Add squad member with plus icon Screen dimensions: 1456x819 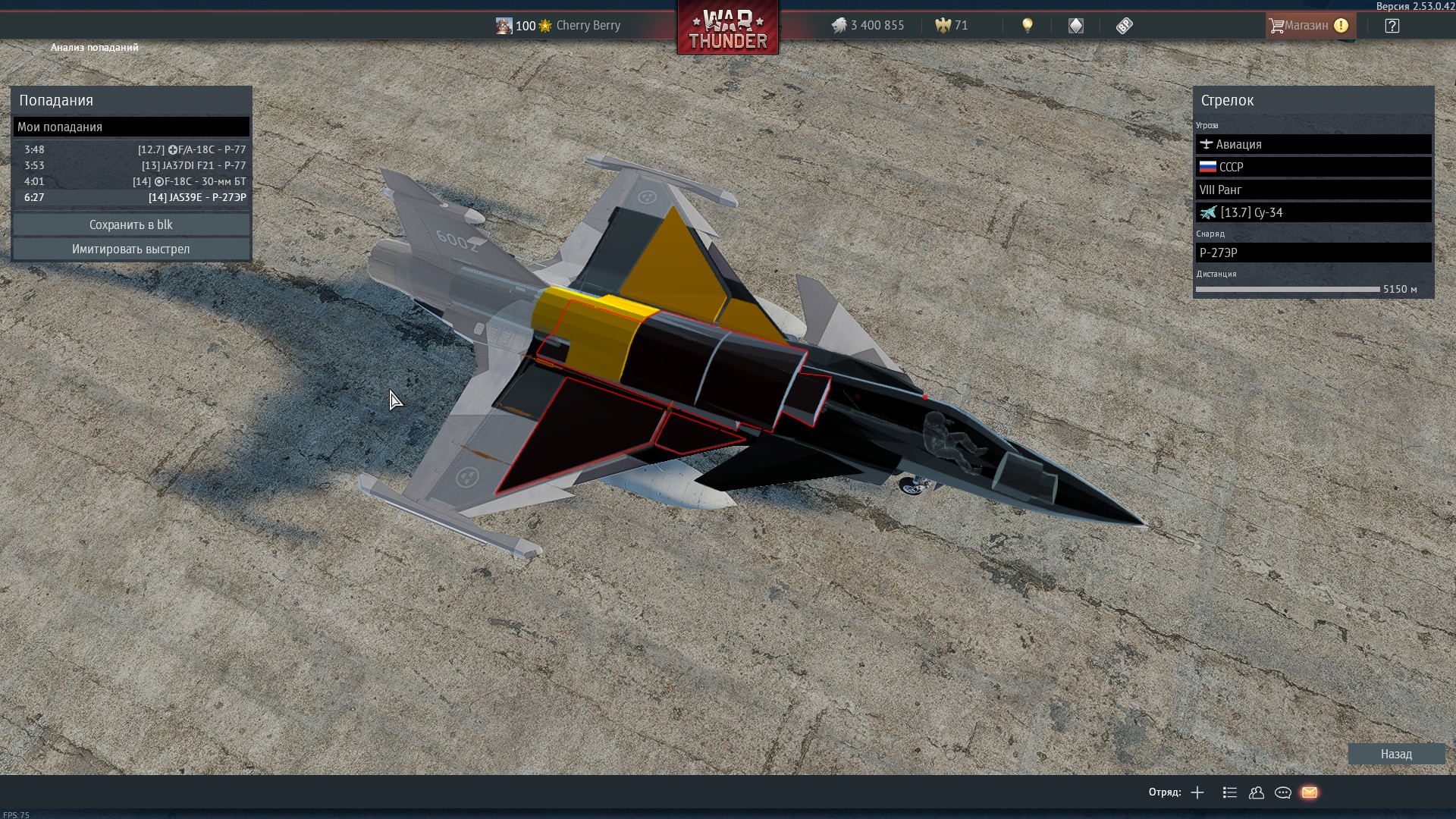coord(1197,792)
